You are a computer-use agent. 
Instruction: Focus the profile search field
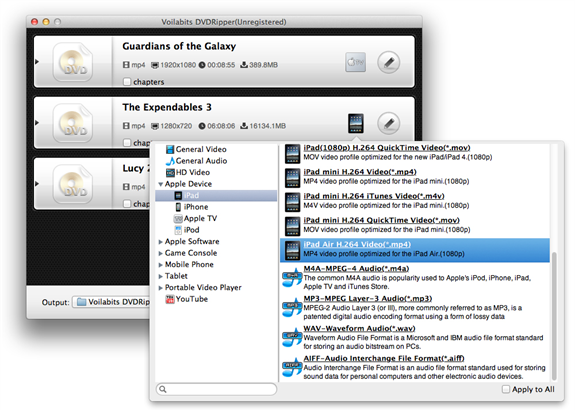216,389
